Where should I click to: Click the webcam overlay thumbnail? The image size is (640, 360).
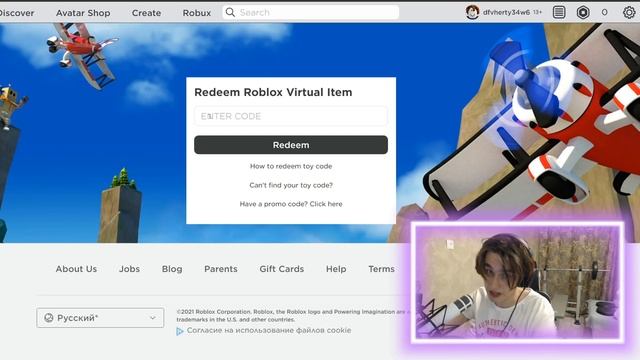[517, 282]
